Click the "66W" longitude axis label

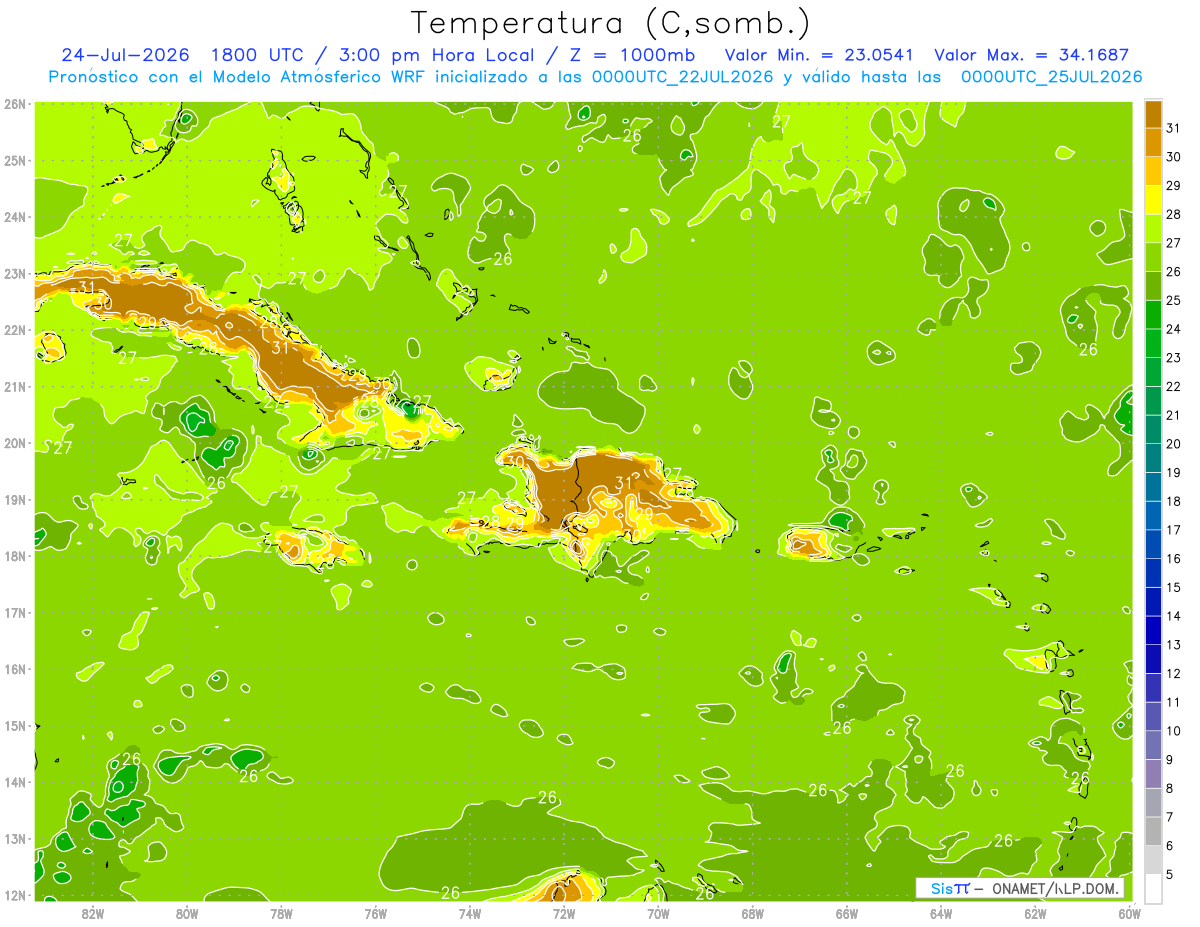click(847, 913)
